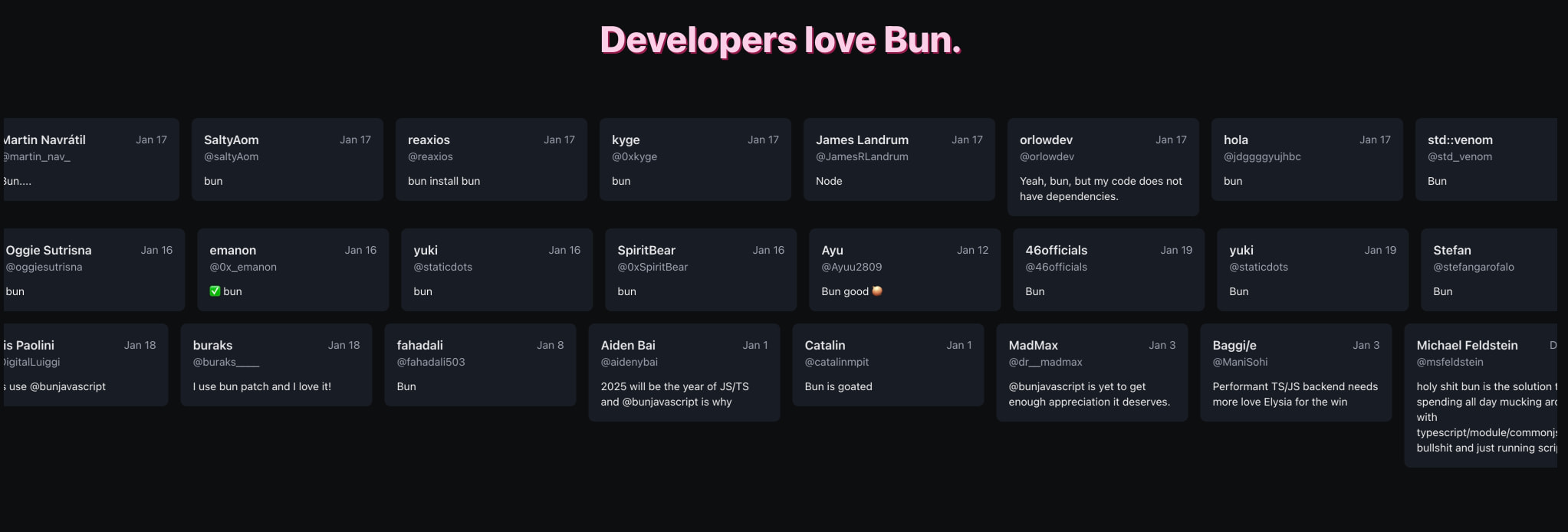Click the @oggiesutrisna handle
The width and height of the screenshot is (1568, 532).
click(x=44, y=267)
